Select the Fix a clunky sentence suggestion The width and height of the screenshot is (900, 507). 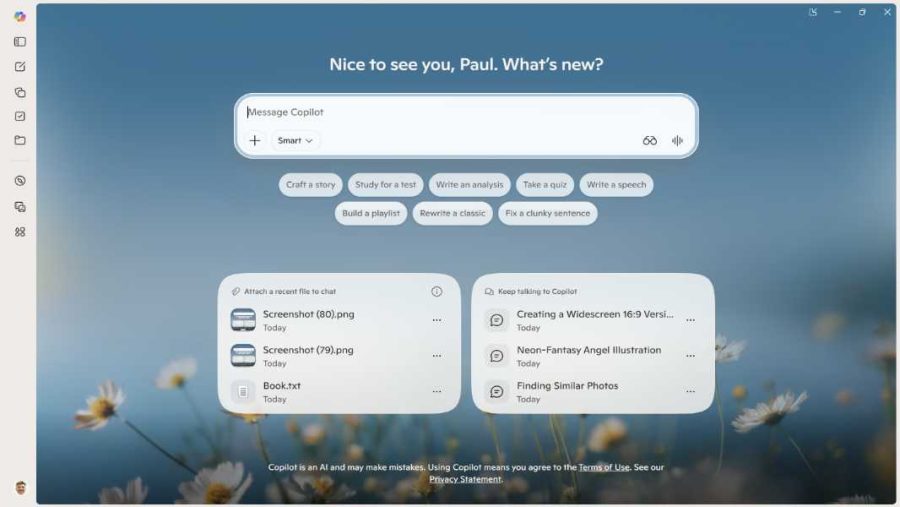[x=548, y=214]
